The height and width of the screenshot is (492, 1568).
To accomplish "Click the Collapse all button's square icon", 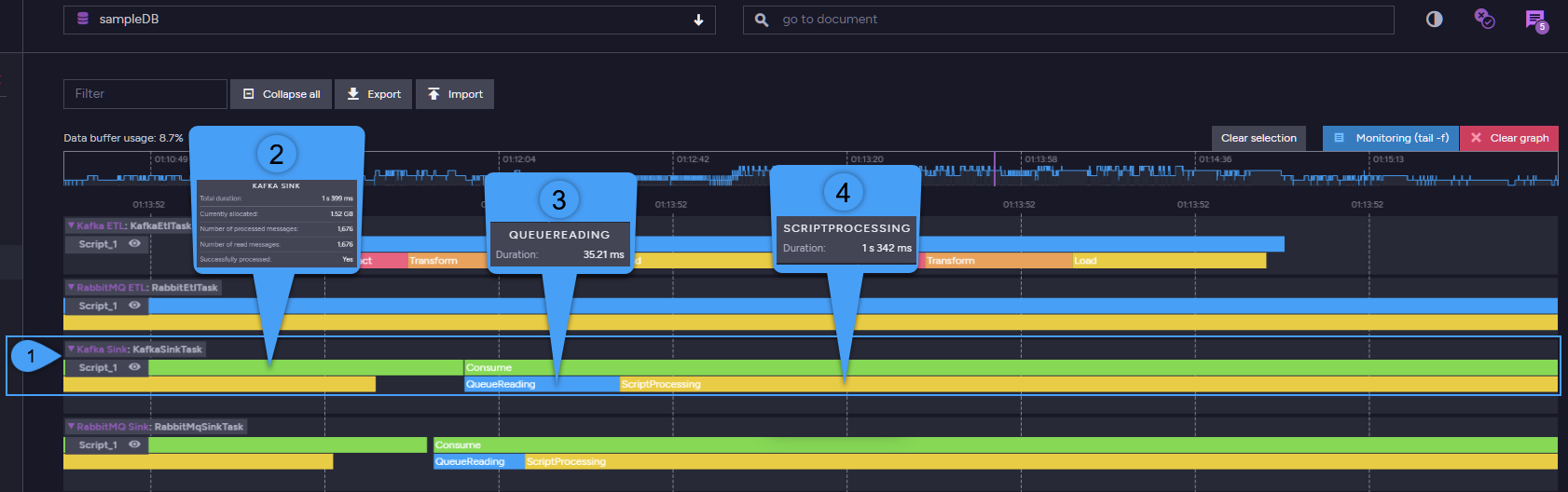I will pyautogui.click(x=248, y=94).
